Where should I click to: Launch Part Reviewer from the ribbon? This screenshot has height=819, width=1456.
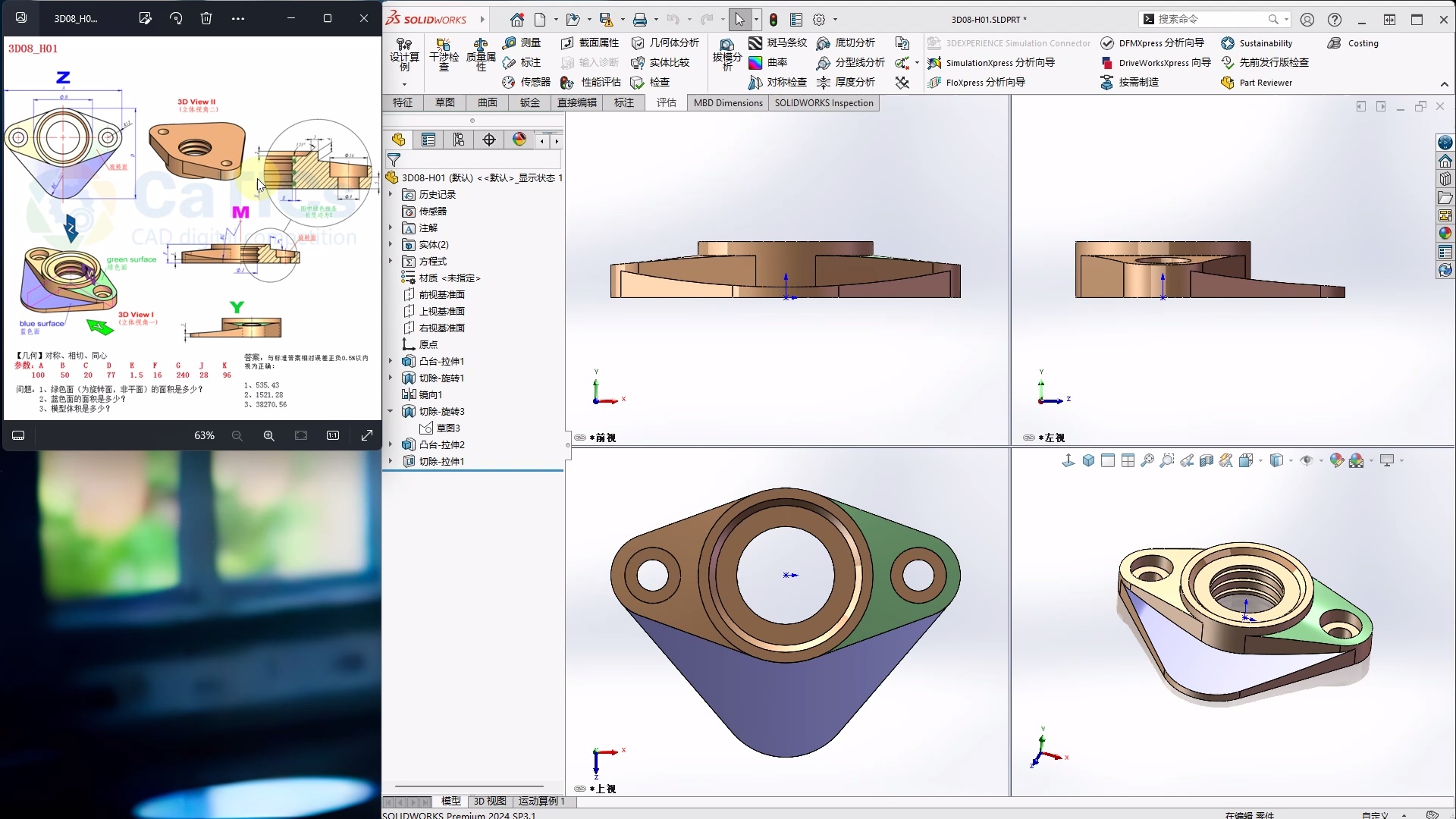(1265, 83)
